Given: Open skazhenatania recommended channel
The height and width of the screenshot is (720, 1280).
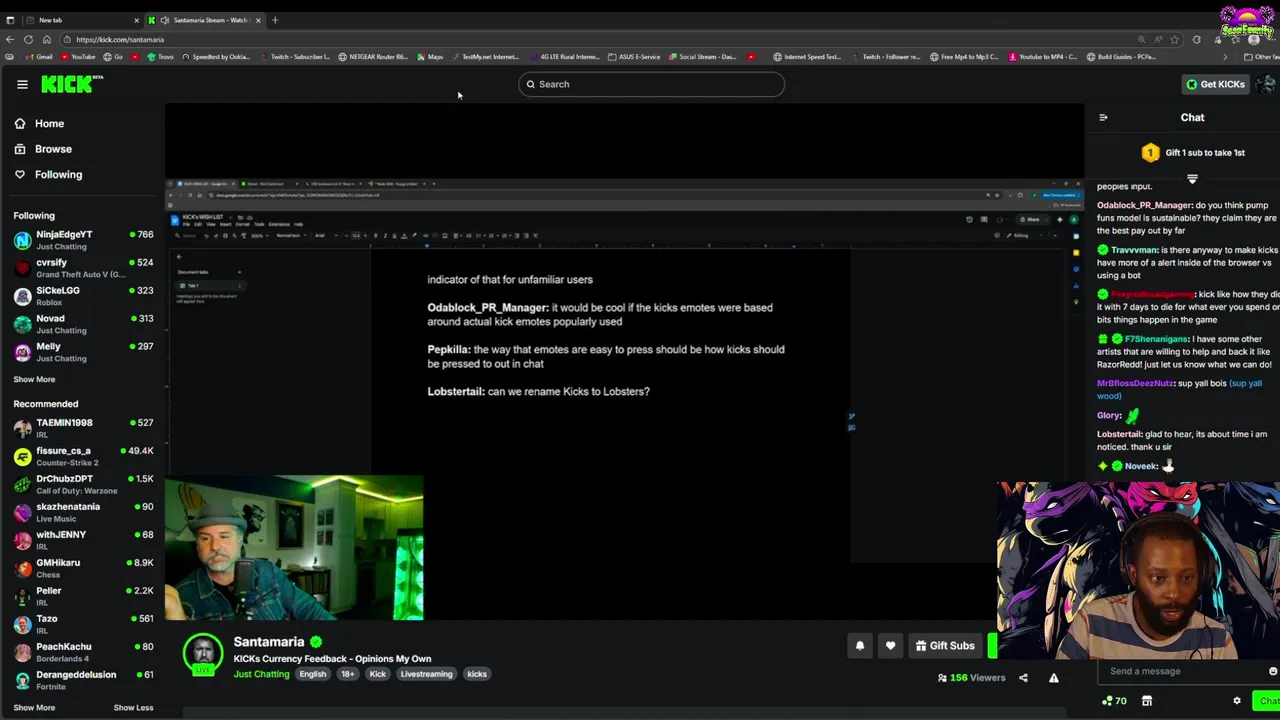Looking at the screenshot, I should [83, 512].
